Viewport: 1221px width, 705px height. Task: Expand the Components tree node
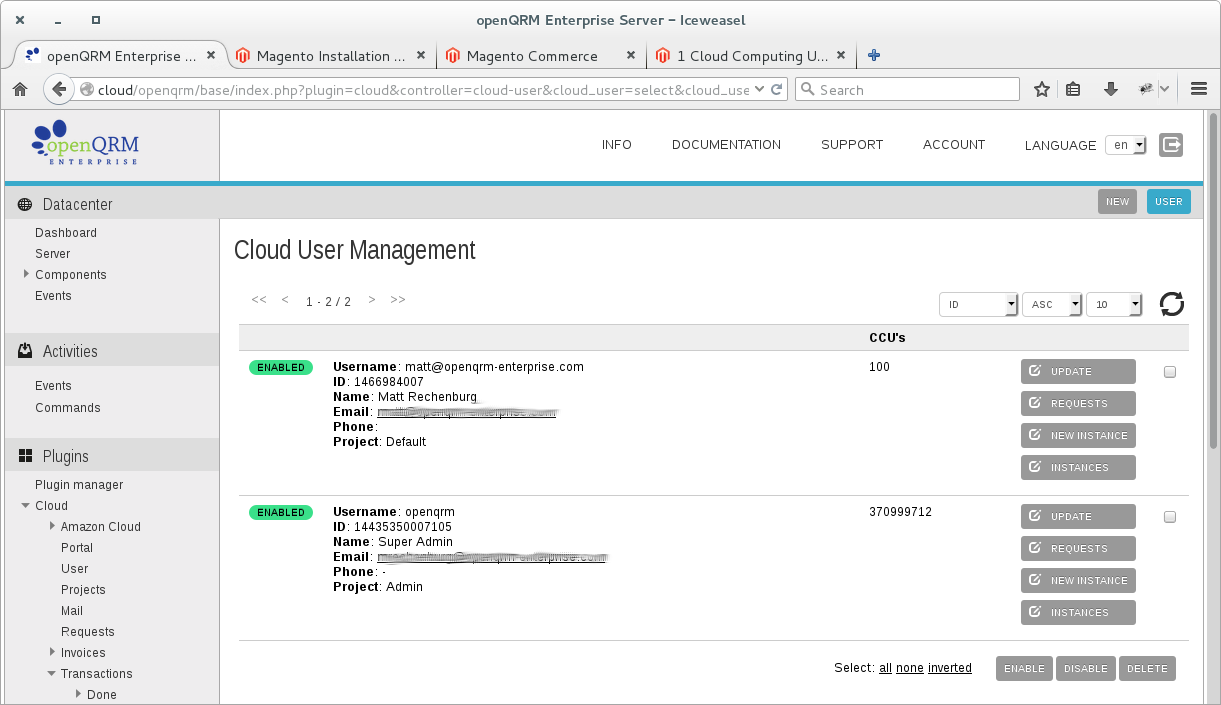[26, 274]
